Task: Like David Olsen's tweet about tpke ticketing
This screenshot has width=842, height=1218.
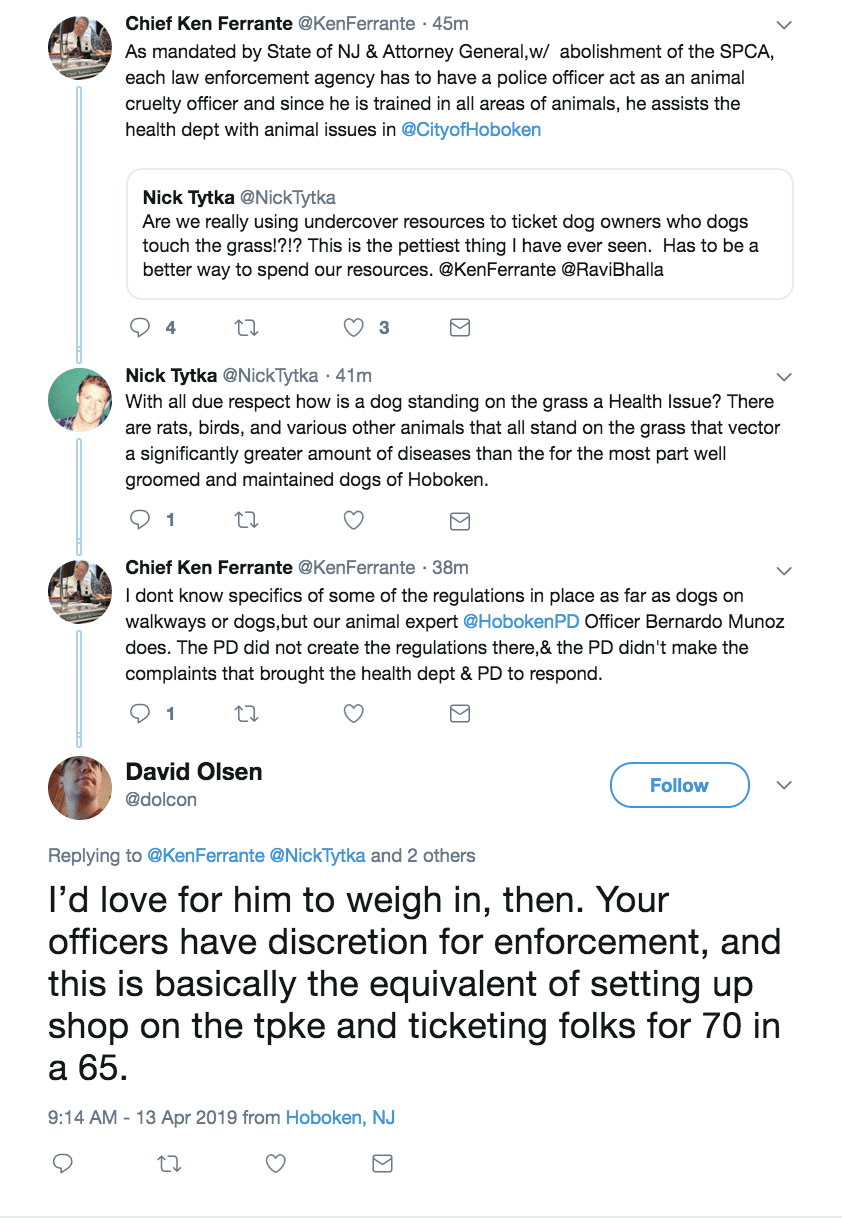Action: pos(276,1164)
